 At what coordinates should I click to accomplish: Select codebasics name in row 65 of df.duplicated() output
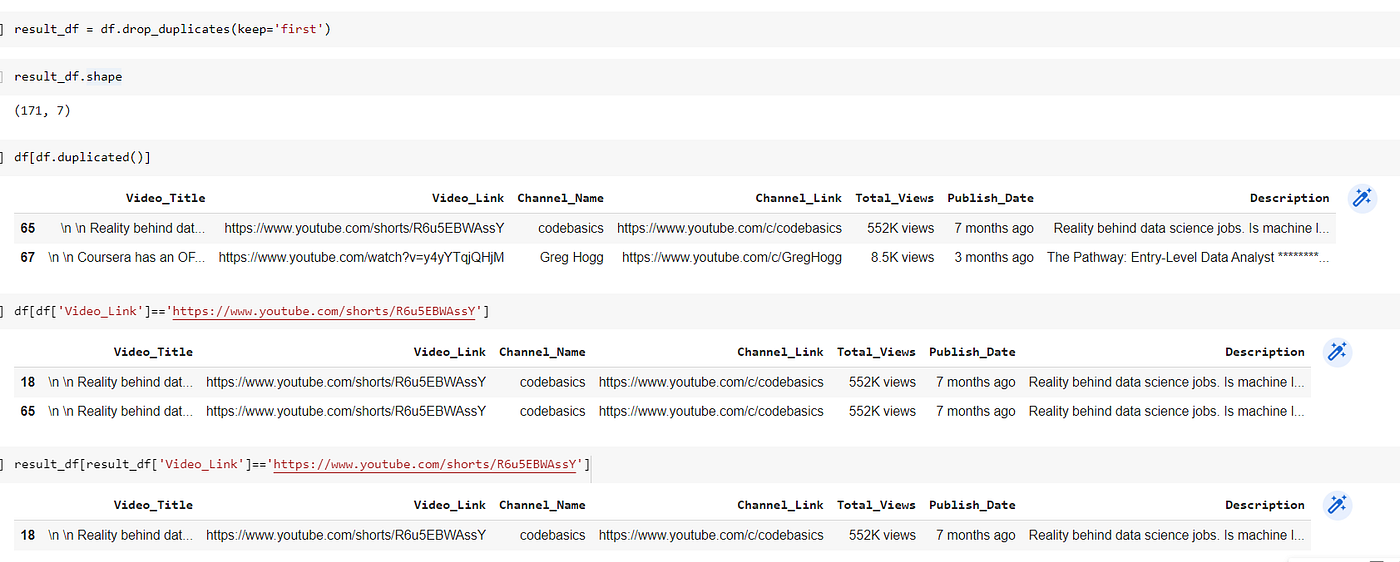[x=571, y=228]
